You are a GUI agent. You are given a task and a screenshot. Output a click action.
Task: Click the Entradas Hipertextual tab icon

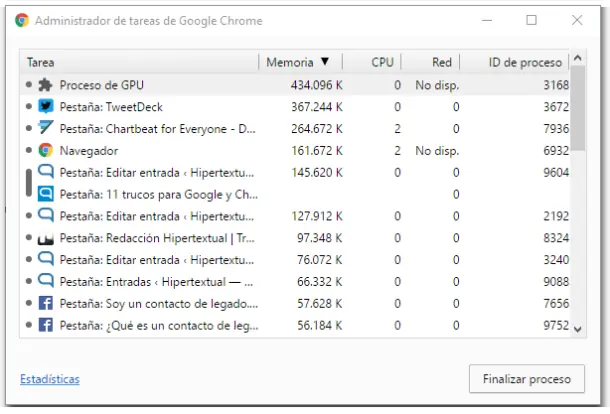click(x=46, y=281)
